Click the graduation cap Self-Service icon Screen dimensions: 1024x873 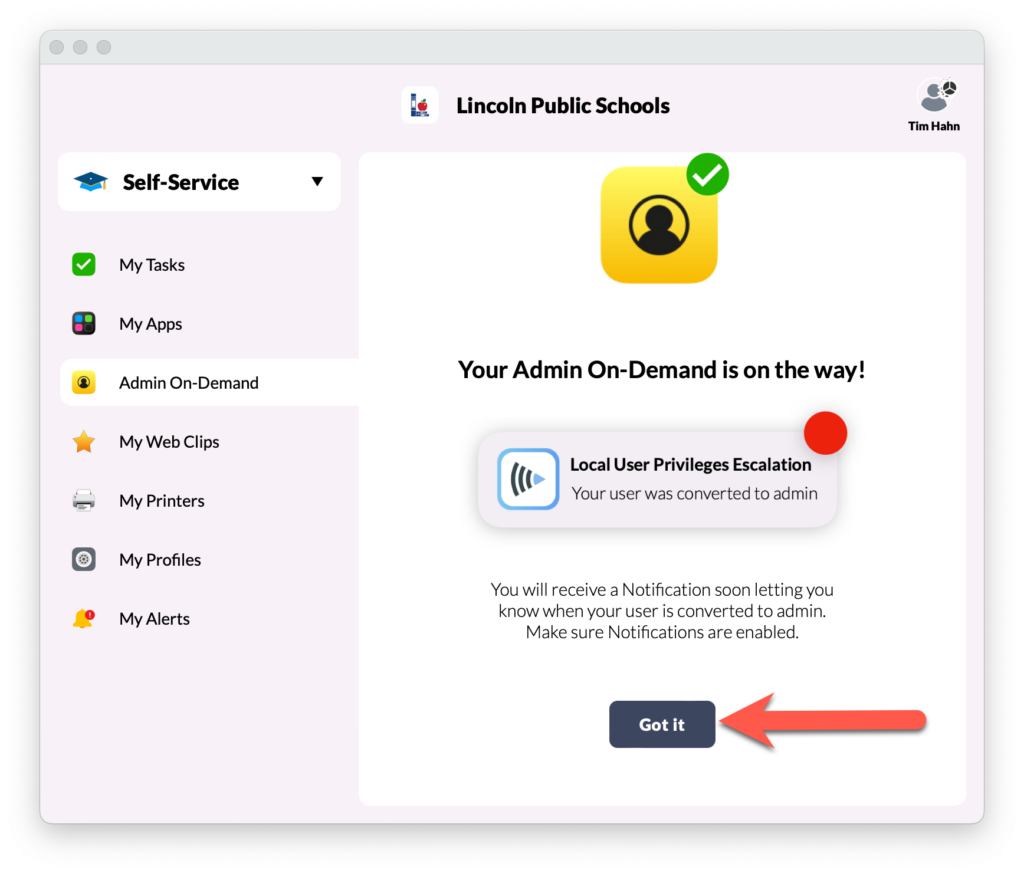tap(91, 182)
